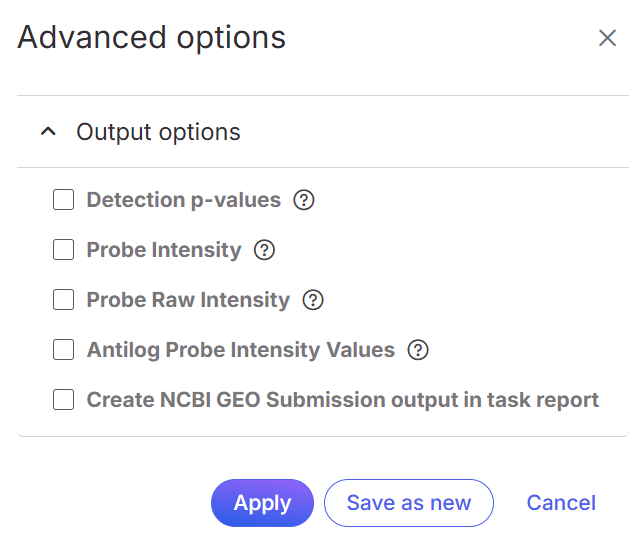This screenshot has height=538, width=644.
Task: Open help icon beside Probe Intensity
Action: [x=264, y=250]
